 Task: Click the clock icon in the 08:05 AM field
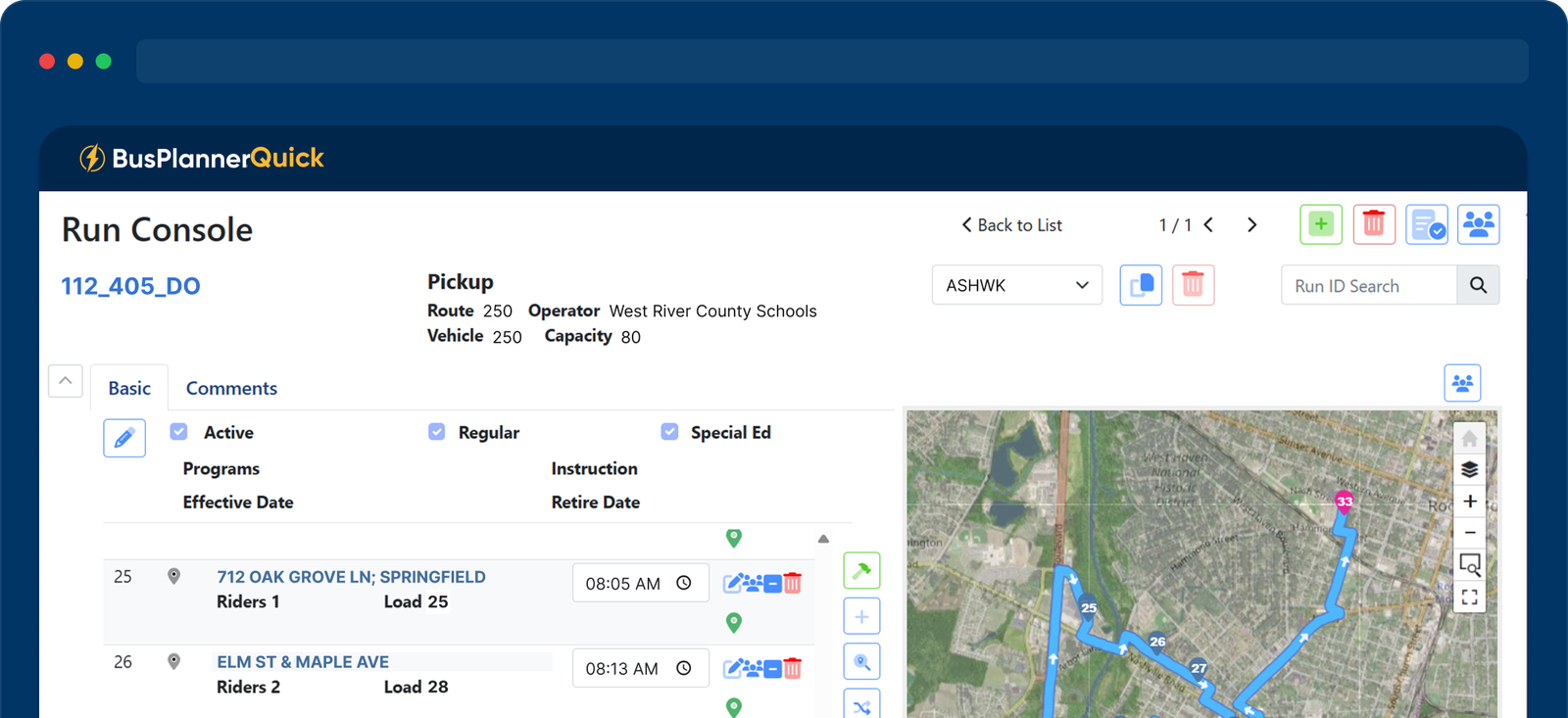[684, 583]
